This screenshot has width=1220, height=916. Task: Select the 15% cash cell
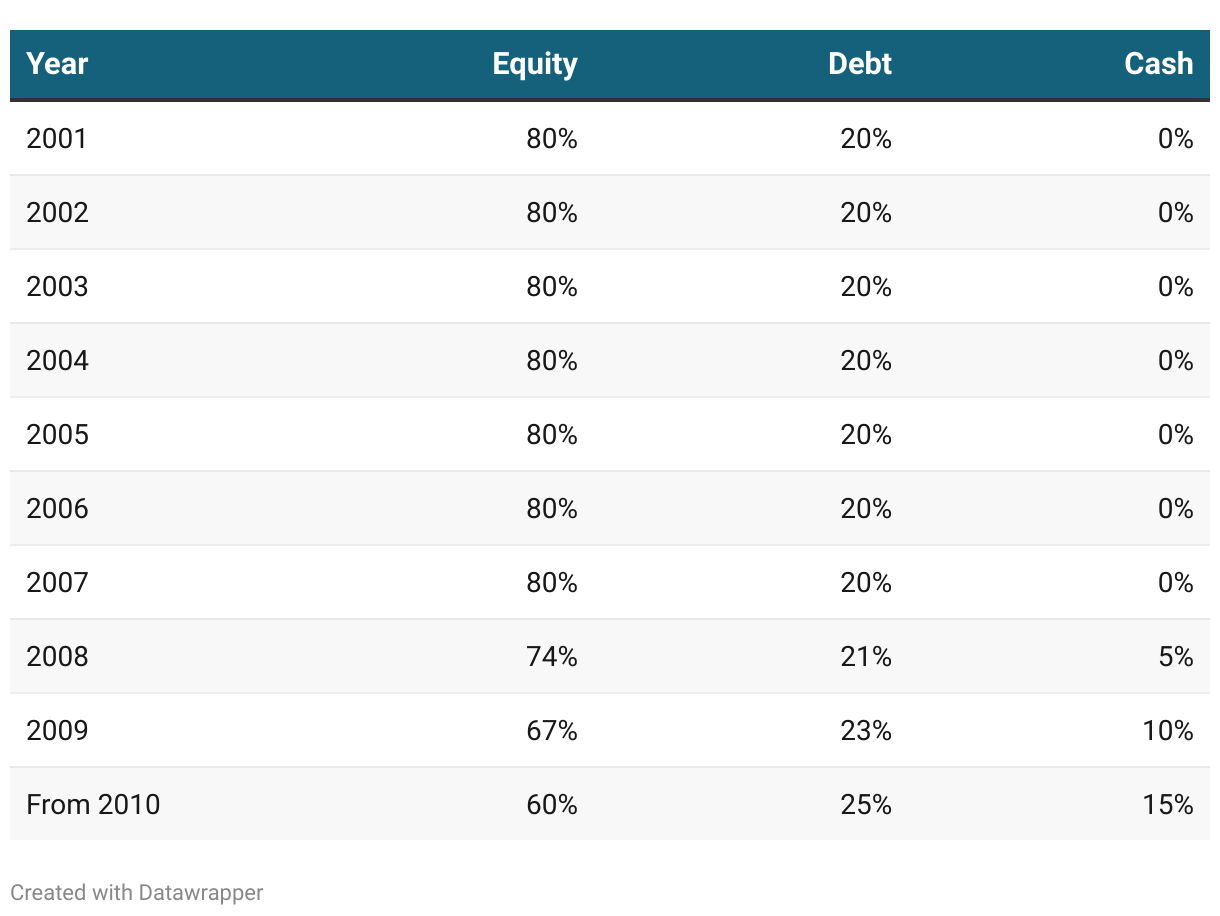[1168, 804]
